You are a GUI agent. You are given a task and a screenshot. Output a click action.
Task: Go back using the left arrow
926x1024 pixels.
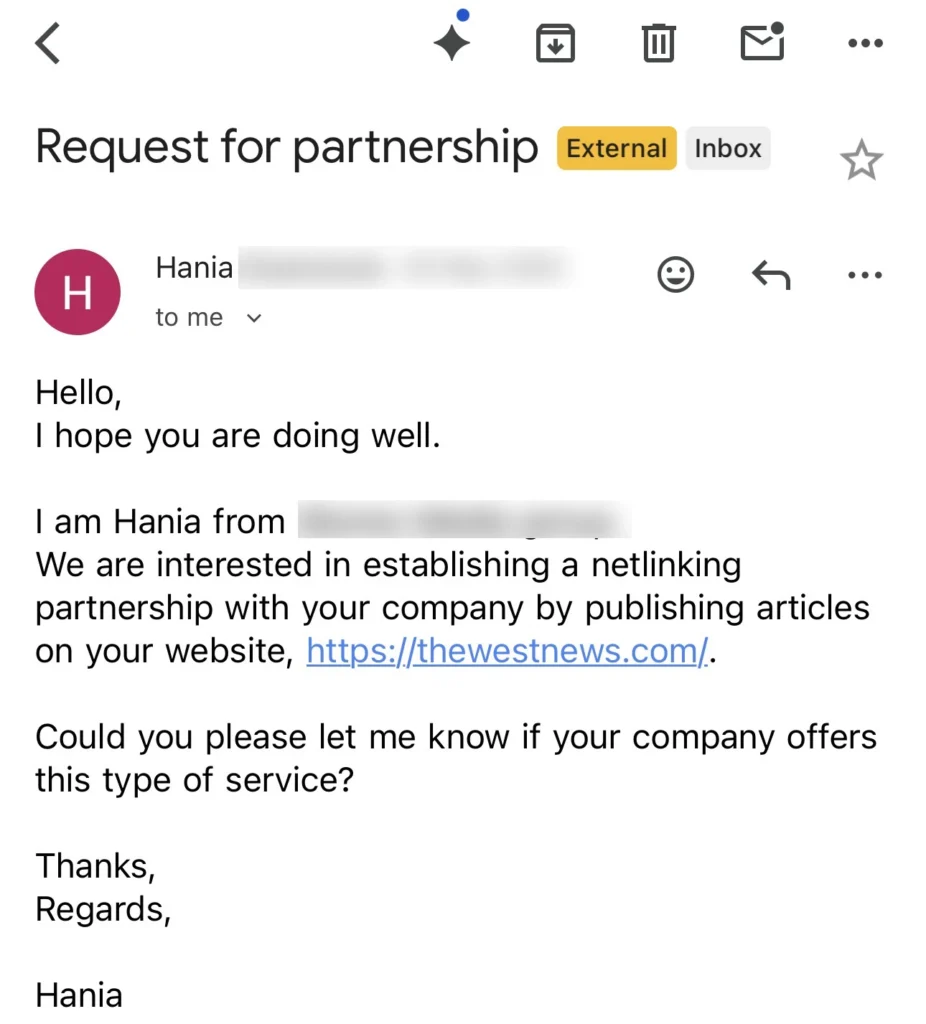click(x=48, y=44)
